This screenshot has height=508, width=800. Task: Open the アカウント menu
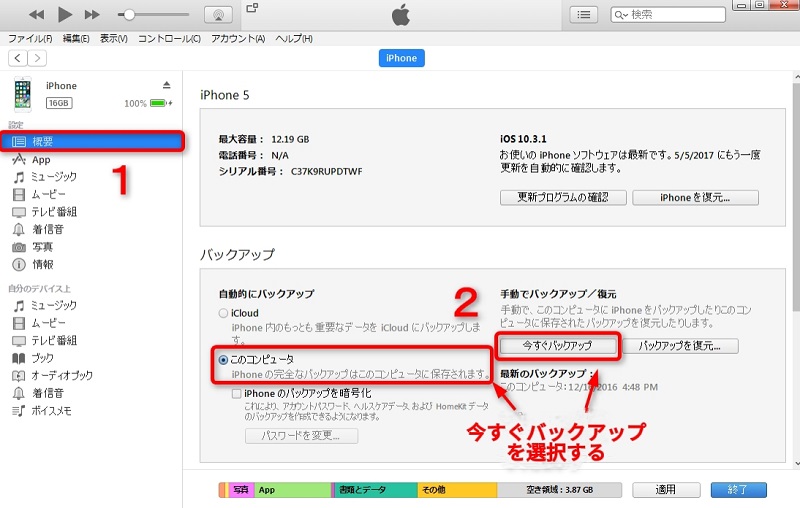pos(238,39)
